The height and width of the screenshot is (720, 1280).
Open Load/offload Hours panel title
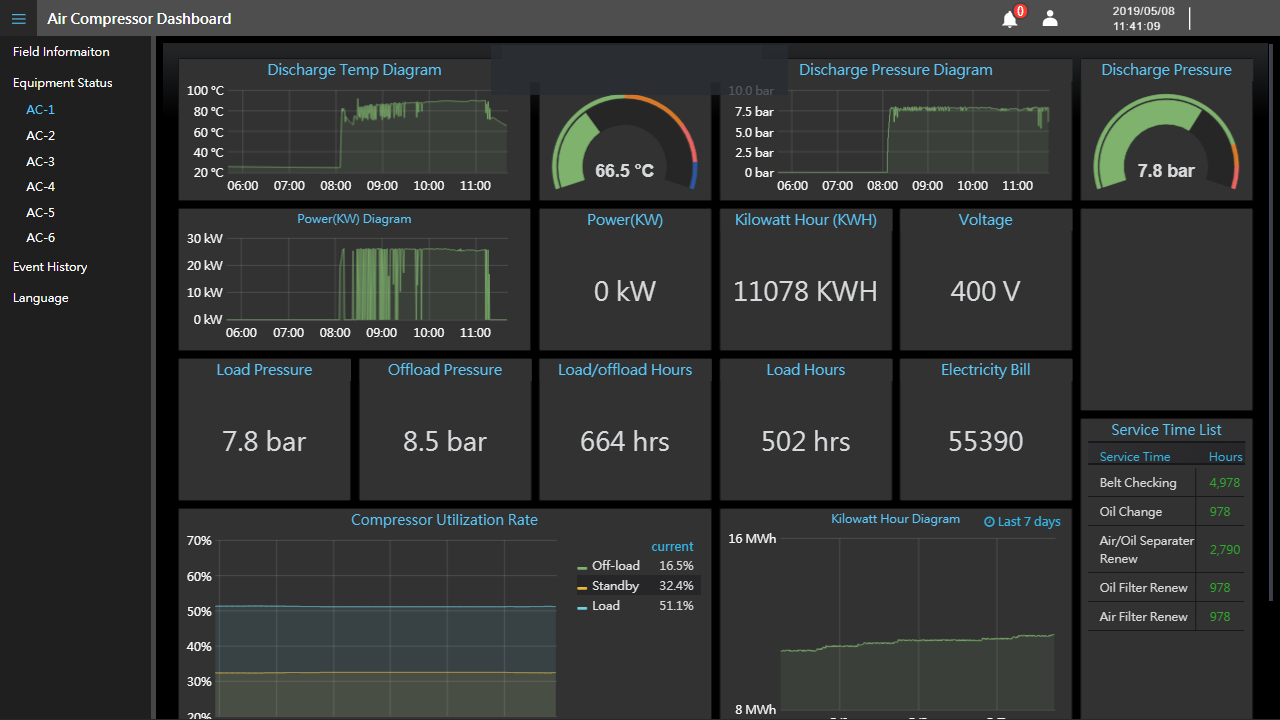point(625,370)
